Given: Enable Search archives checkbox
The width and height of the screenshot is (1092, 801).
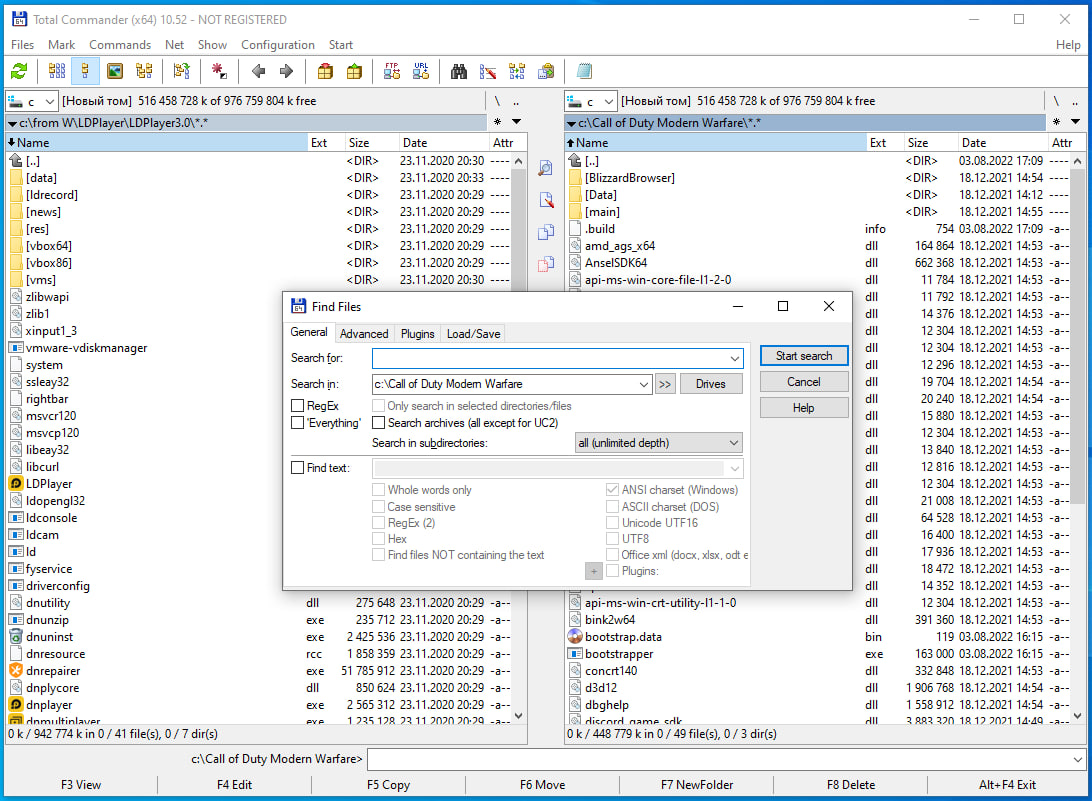Looking at the screenshot, I should 378,422.
